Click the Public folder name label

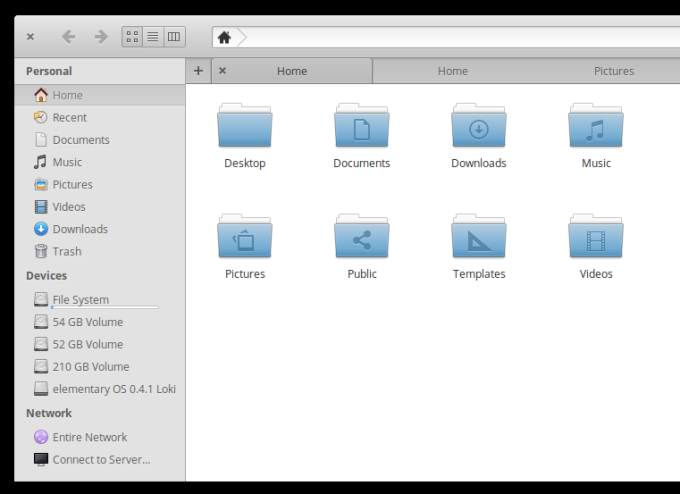(x=362, y=274)
